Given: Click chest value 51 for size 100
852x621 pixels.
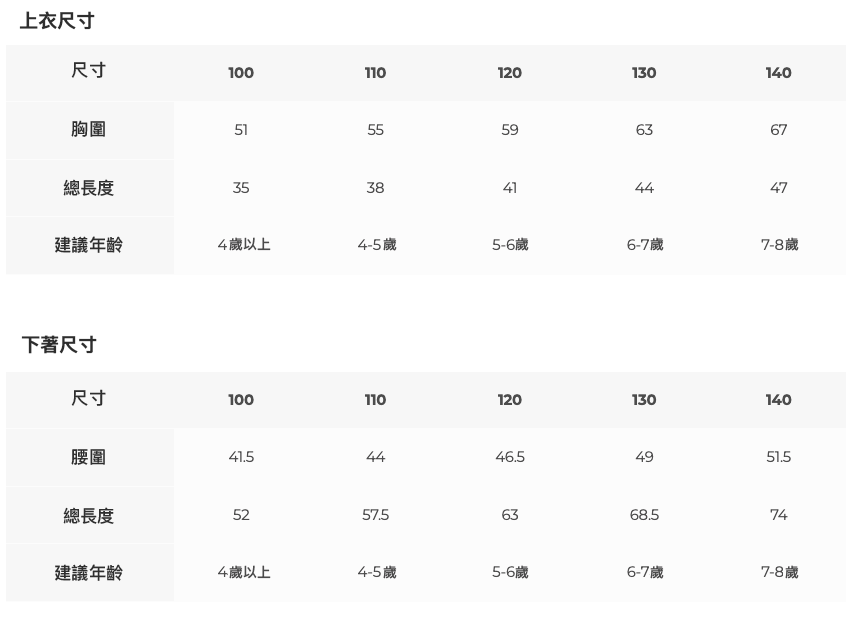Looking at the screenshot, I should (241, 130).
